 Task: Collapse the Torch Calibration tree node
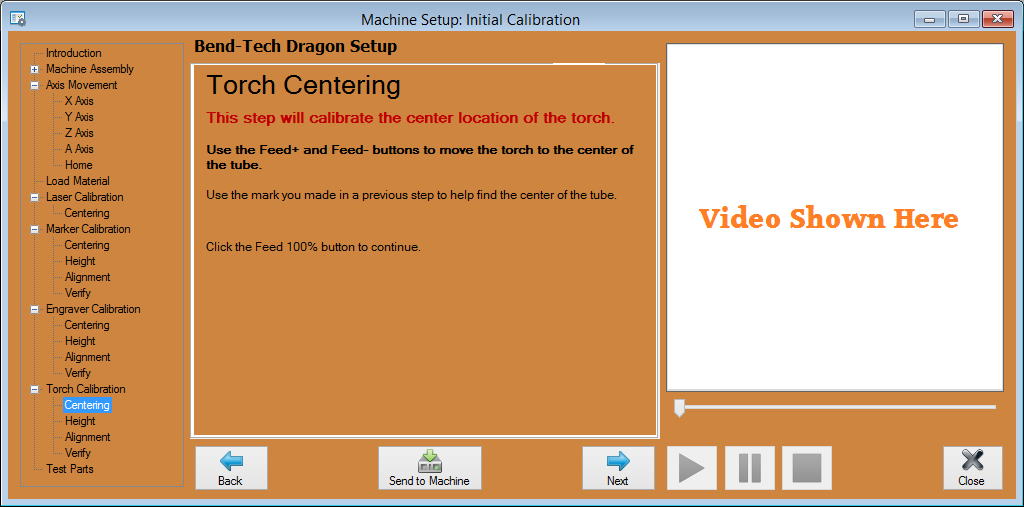click(35, 389)
